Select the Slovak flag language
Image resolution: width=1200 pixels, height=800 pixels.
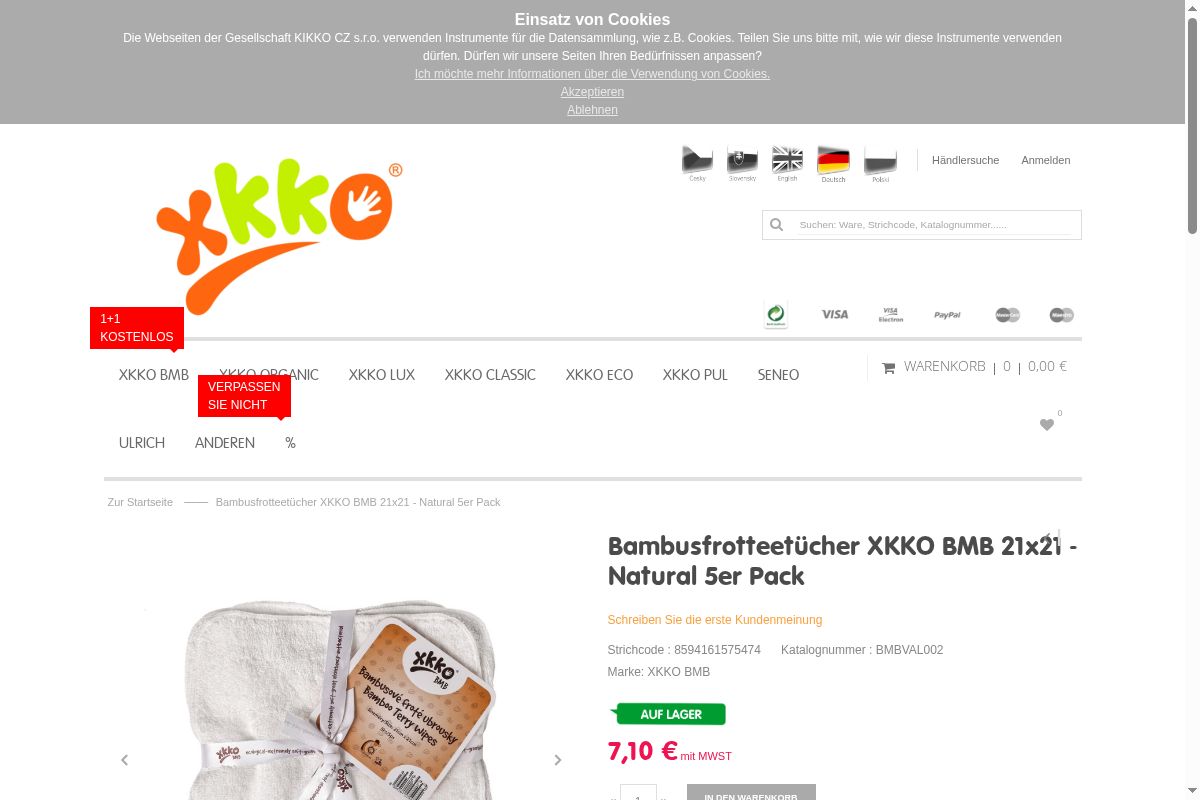point(742,163)
